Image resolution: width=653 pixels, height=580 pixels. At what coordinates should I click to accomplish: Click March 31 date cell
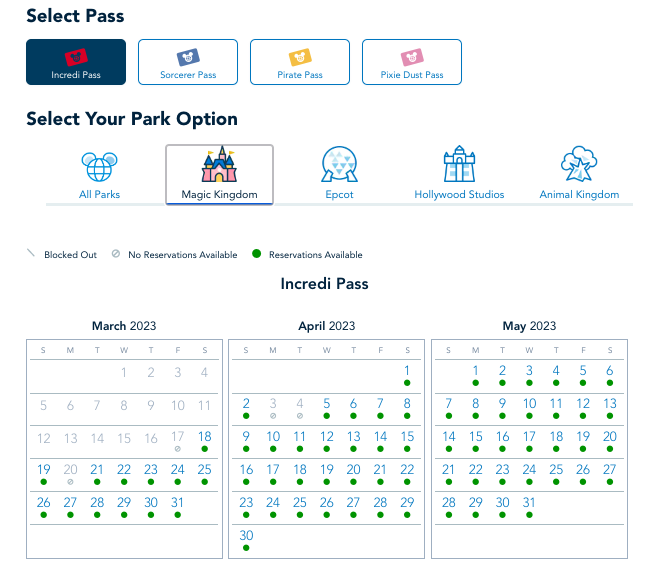pos(177,502)
